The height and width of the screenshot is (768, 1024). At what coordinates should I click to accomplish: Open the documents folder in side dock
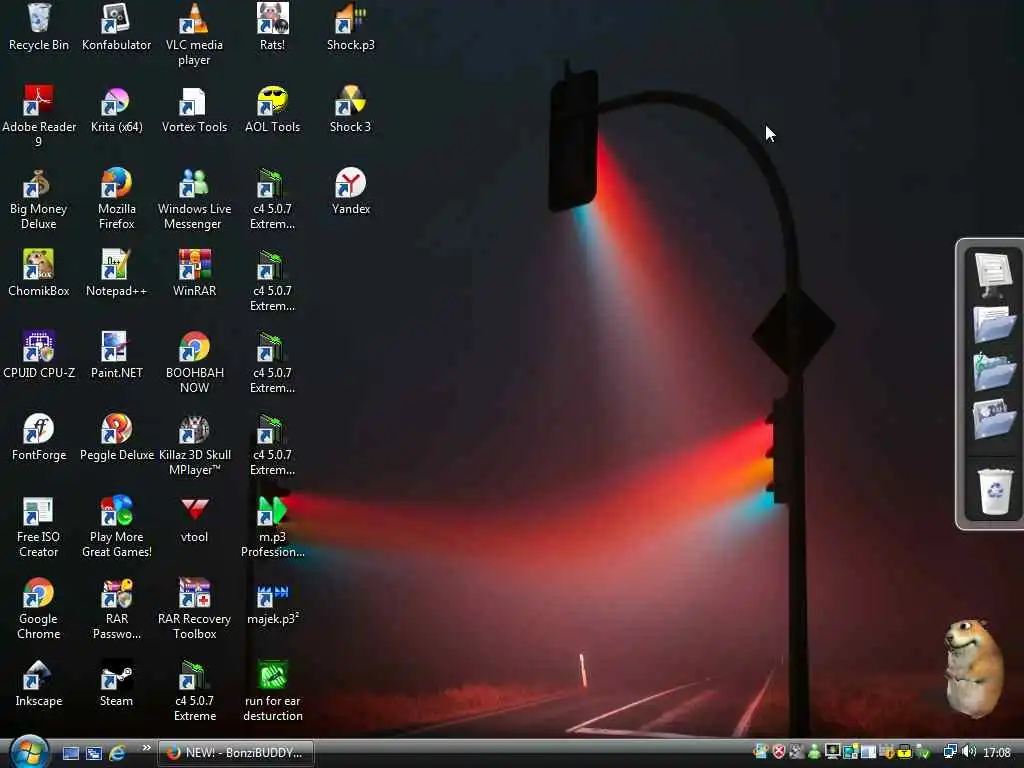[x=993, y=325]
